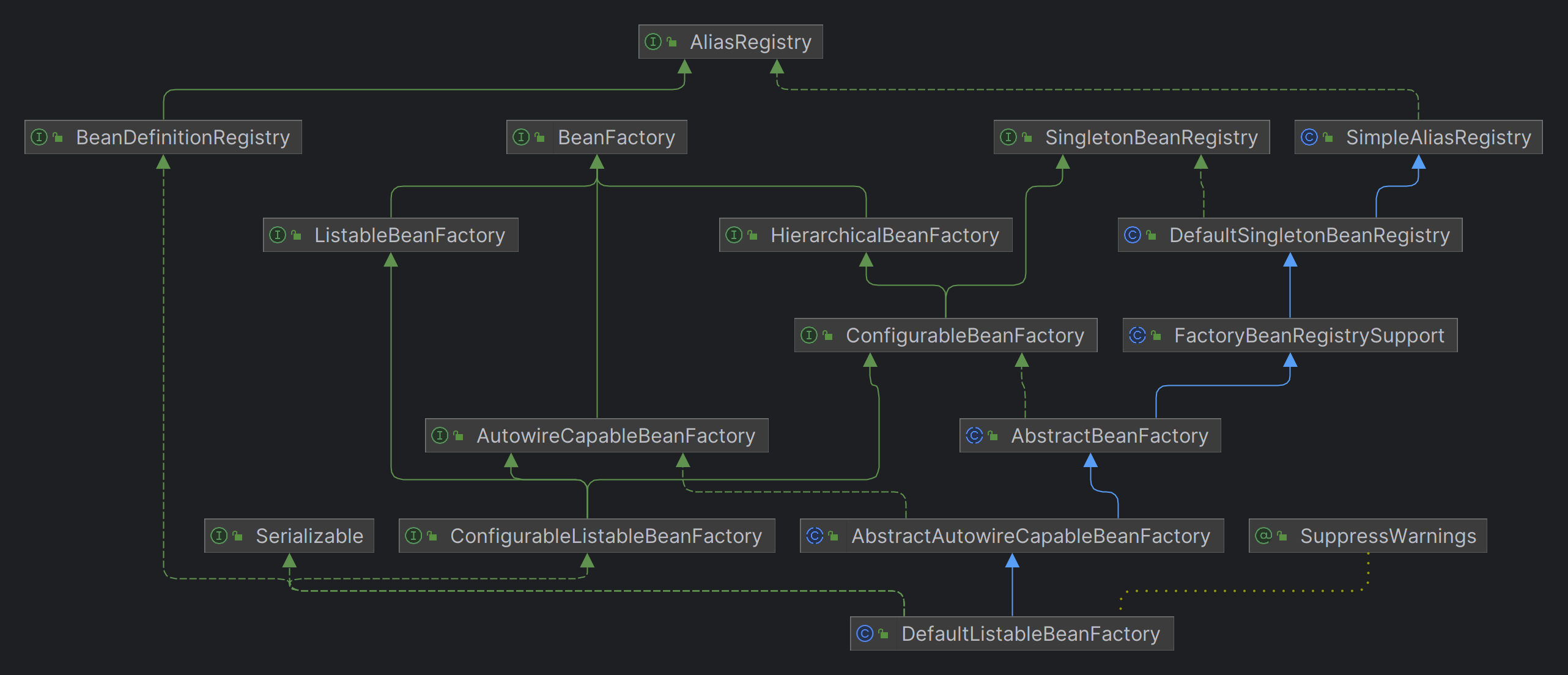Click the interface icon on HierarchicalBeanFactory node
Viewport: 1568px width, 675px height.
(x=734, y=235)
